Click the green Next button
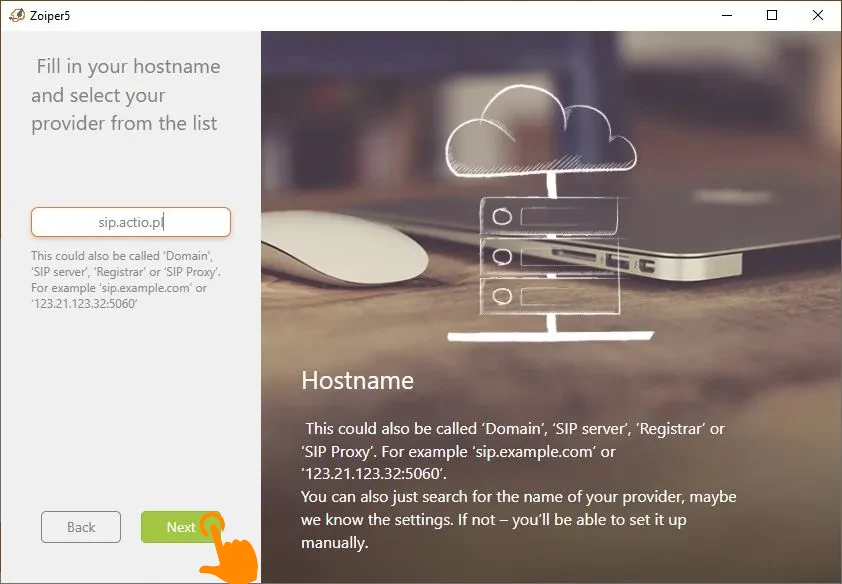842x584 pixels. click(181, 527)
